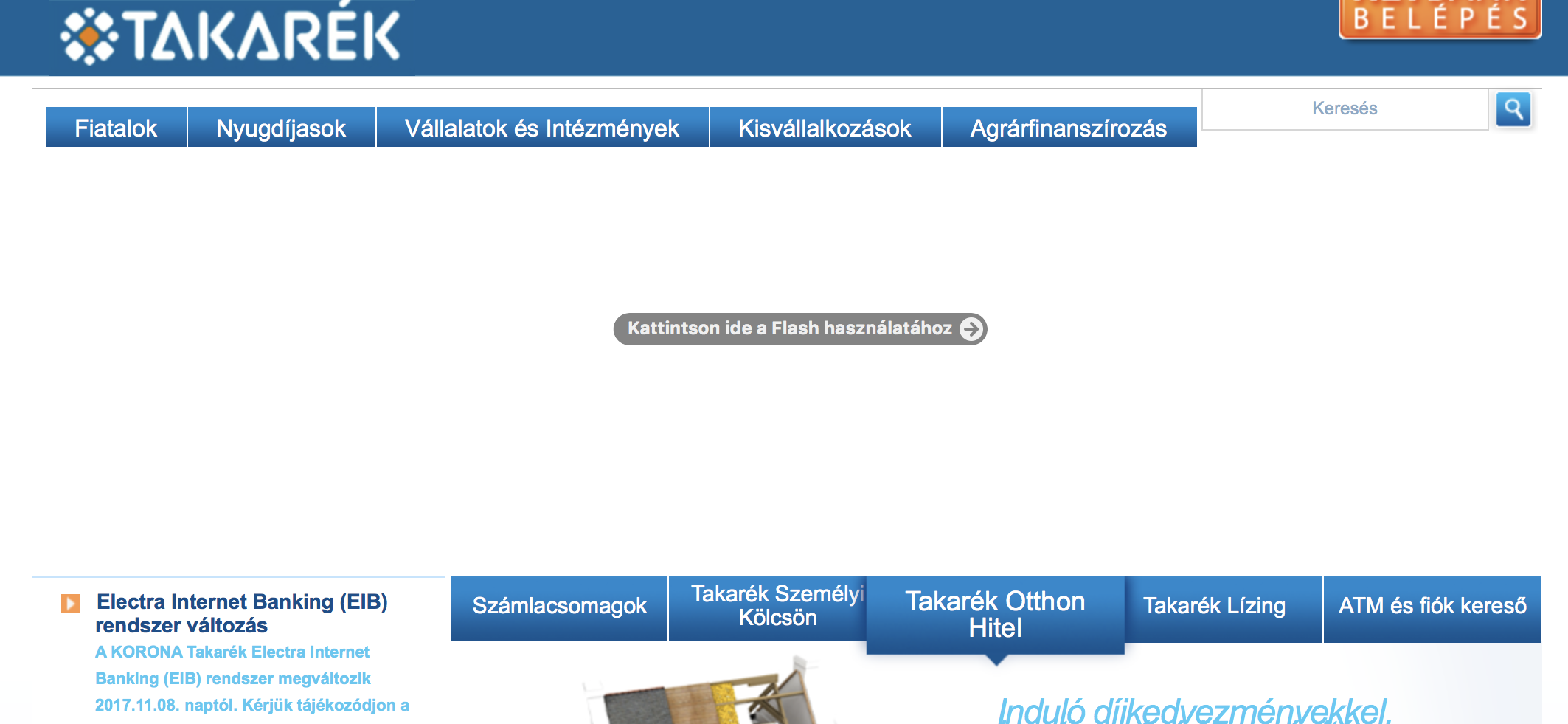This screenshot has height=724, width=1568.
Task: Select Vállalatok és Intézmények menu item
Action: [x=542, y=128]
